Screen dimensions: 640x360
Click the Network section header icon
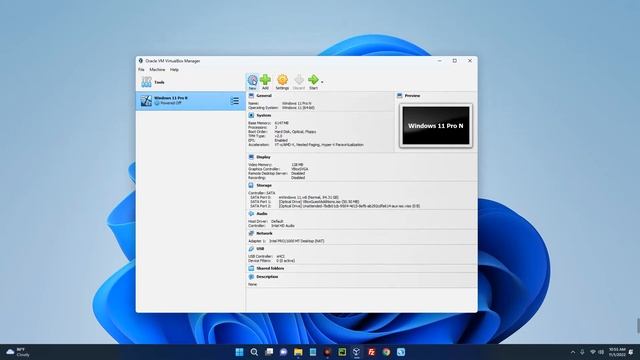pos(251,233)
